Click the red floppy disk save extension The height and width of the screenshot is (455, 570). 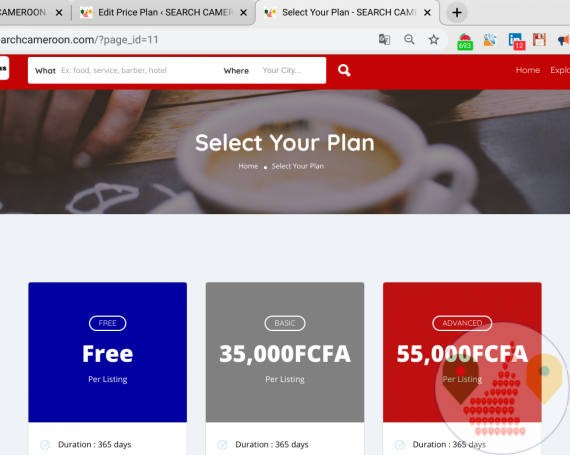(539, 39)
